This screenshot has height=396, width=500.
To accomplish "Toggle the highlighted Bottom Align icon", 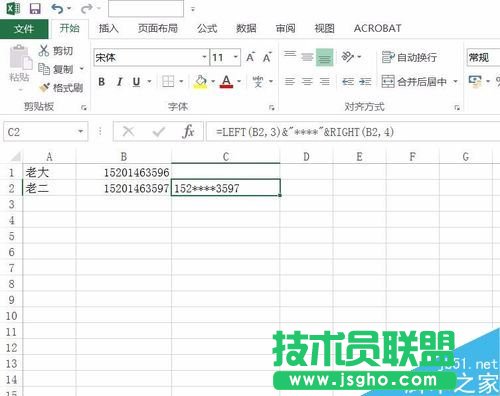I will point(325,57).
